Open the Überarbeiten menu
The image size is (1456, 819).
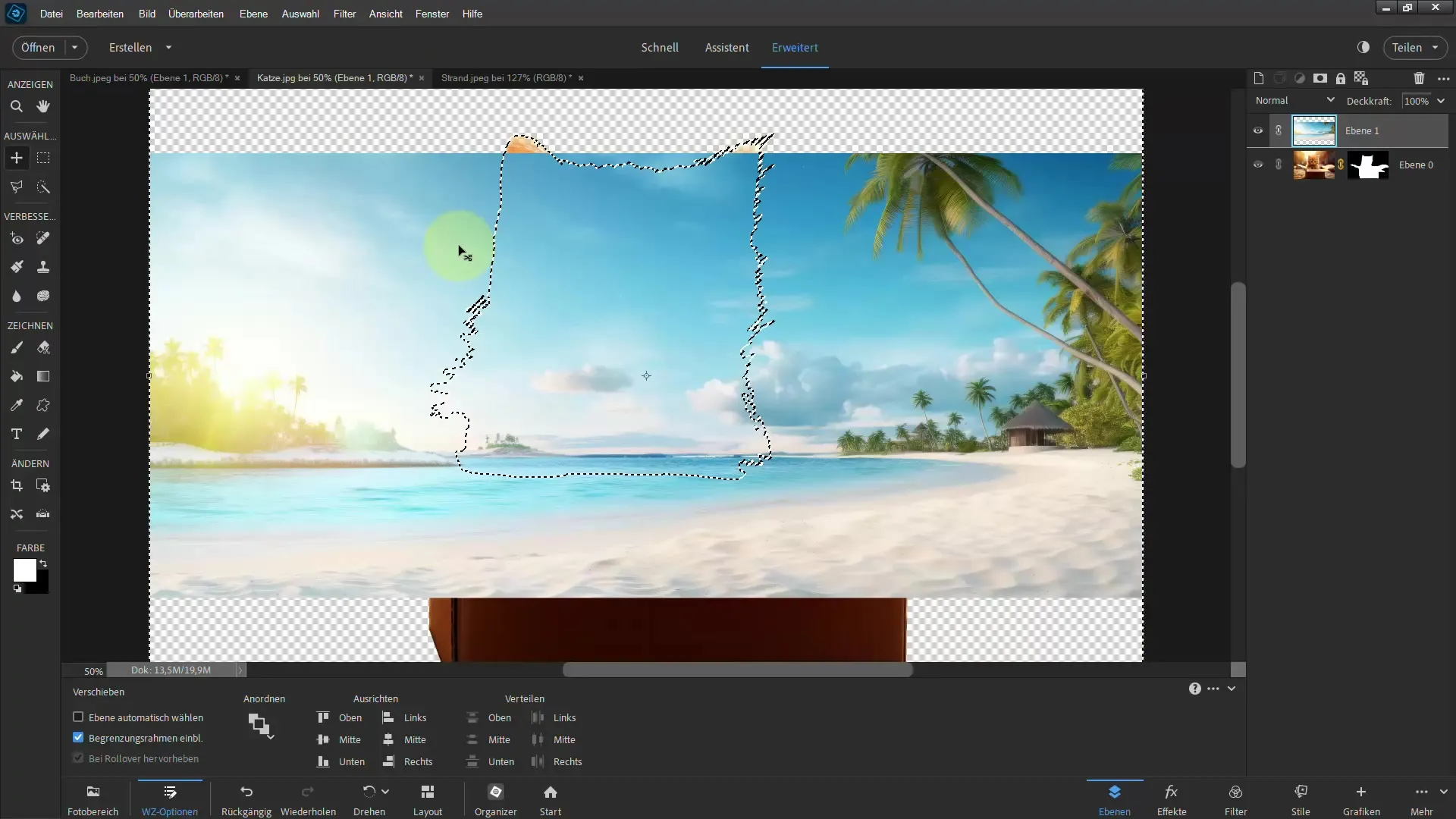point(196,14)
